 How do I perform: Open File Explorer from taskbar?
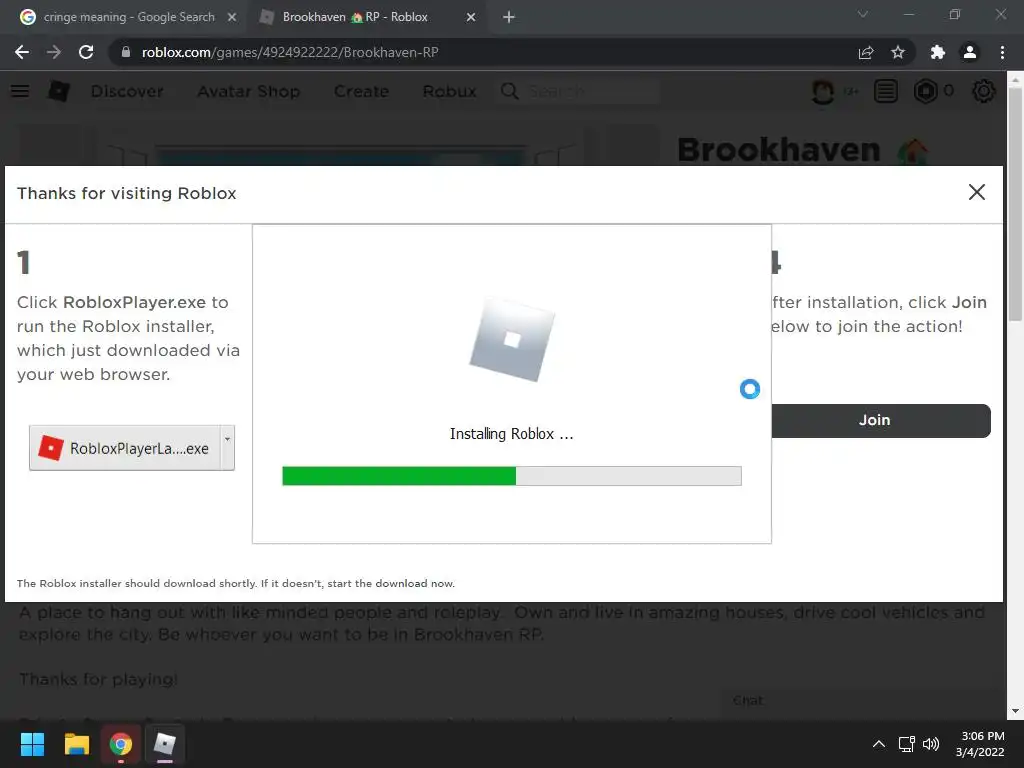[76, 744]
